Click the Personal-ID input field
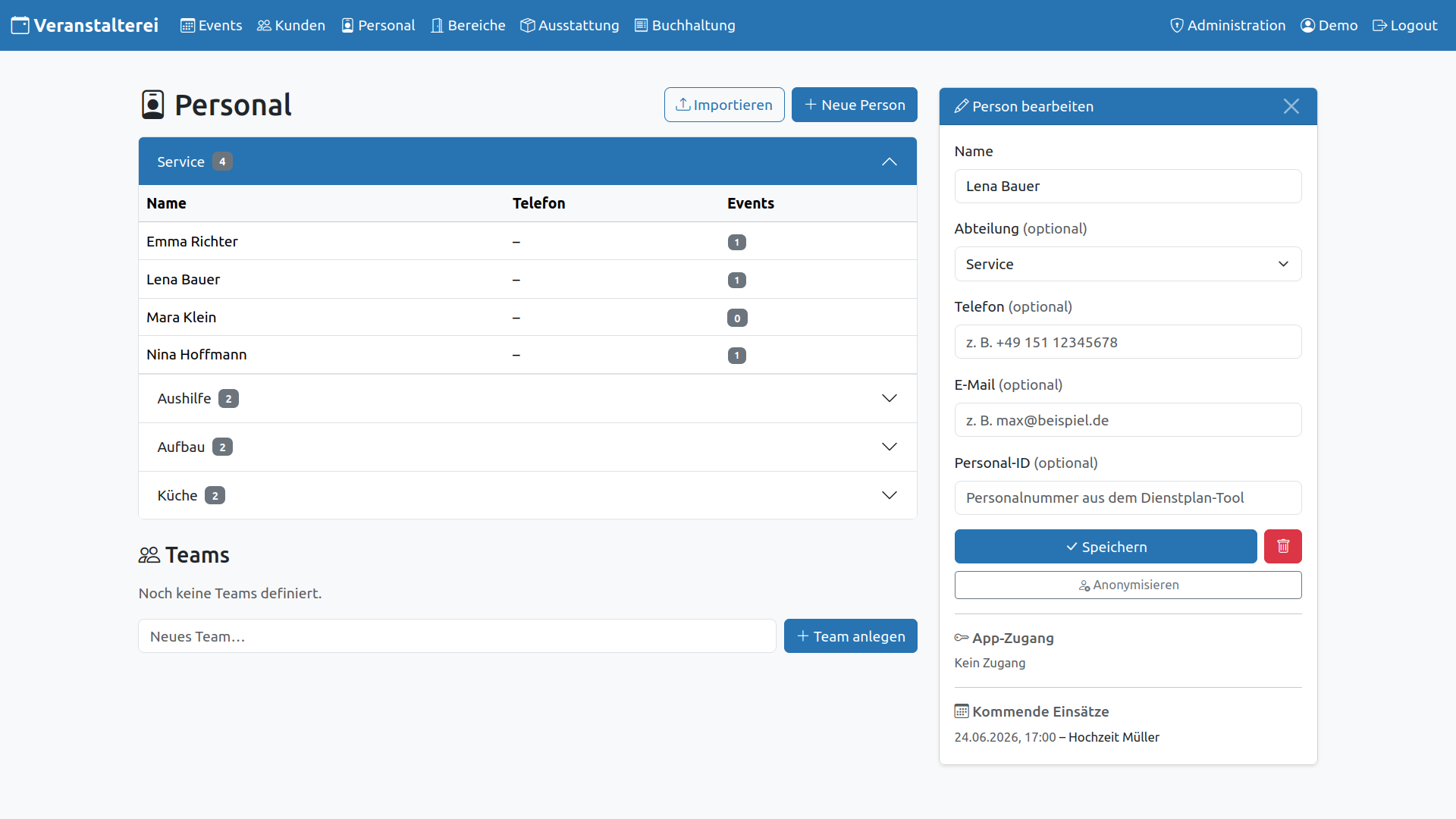 click(x=1128, y=497)
